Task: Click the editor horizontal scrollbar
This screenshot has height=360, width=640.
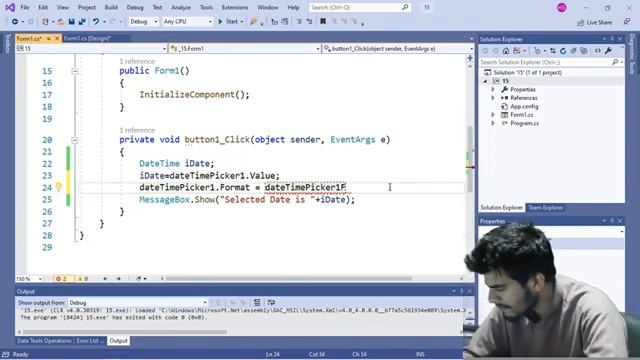Action: click(288, 279)
